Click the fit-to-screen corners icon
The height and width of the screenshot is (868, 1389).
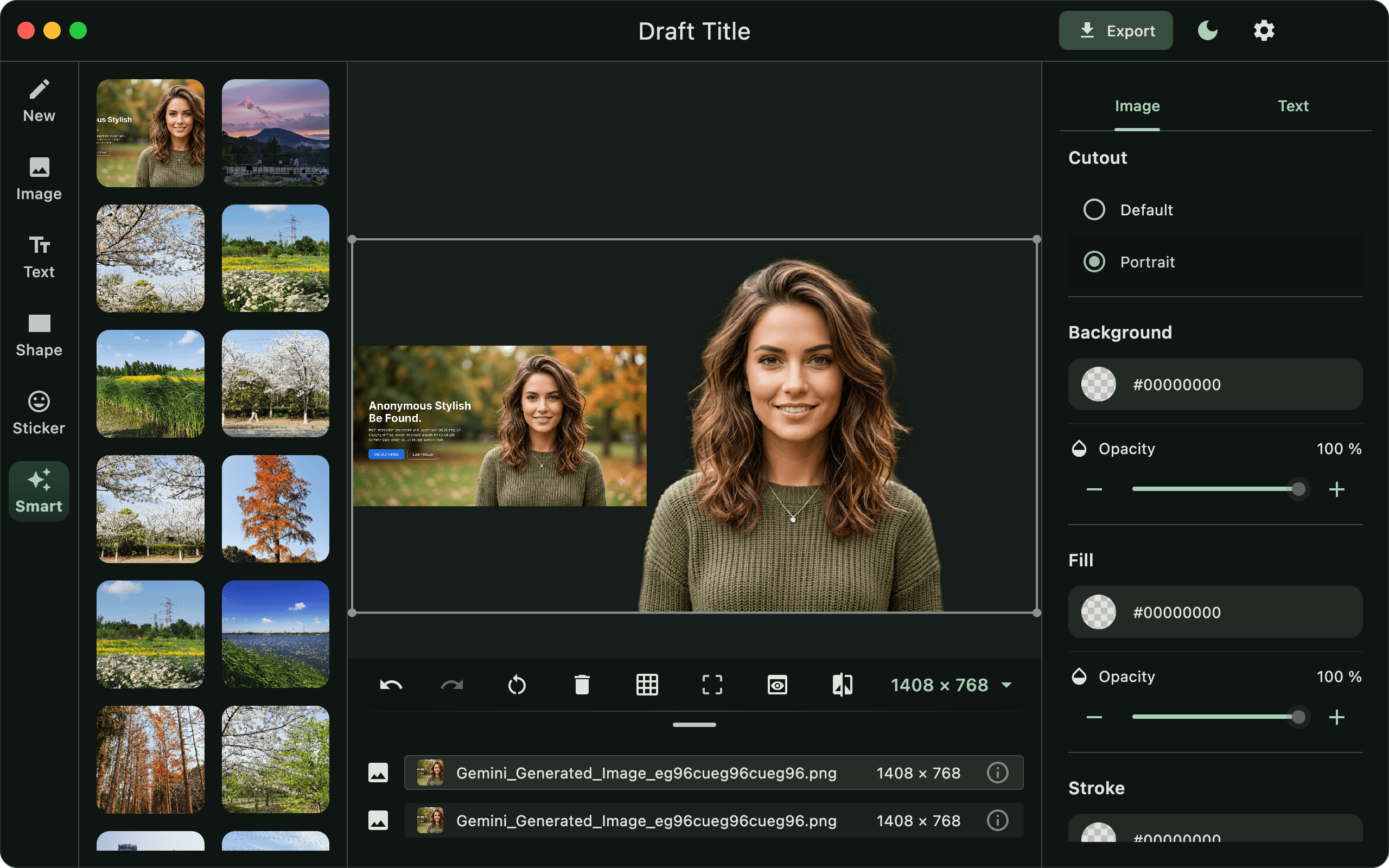pos(712,685)
